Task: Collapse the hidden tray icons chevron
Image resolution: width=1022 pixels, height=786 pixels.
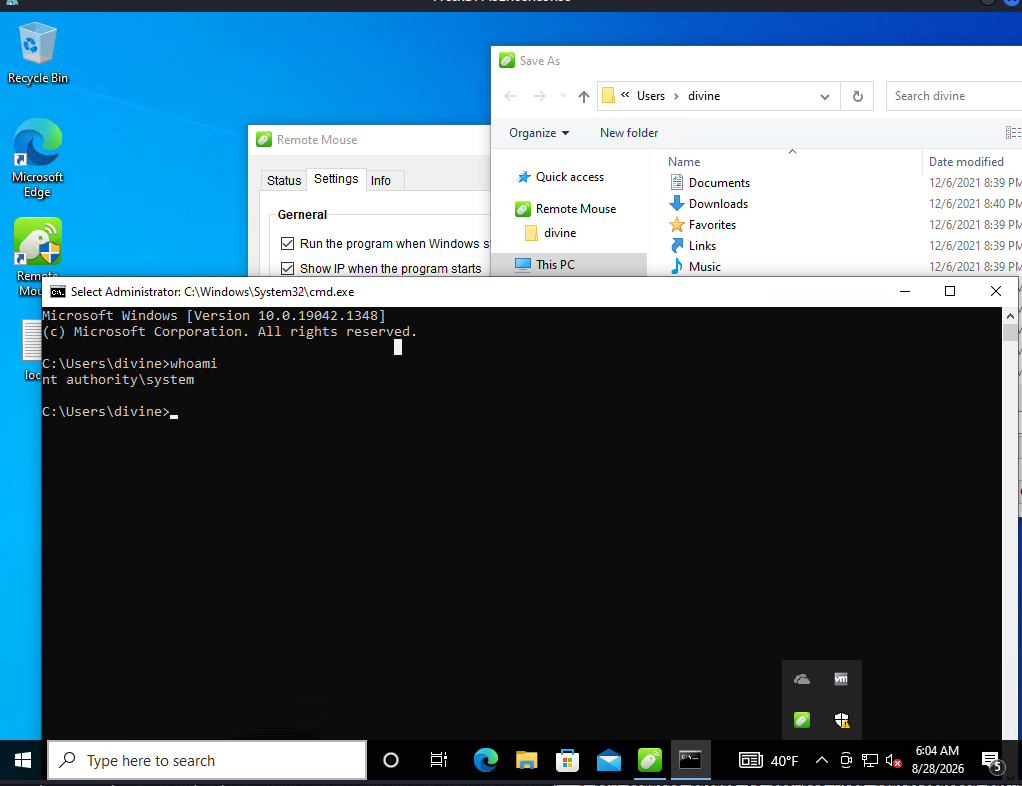Action: click(x=822, y=761)
